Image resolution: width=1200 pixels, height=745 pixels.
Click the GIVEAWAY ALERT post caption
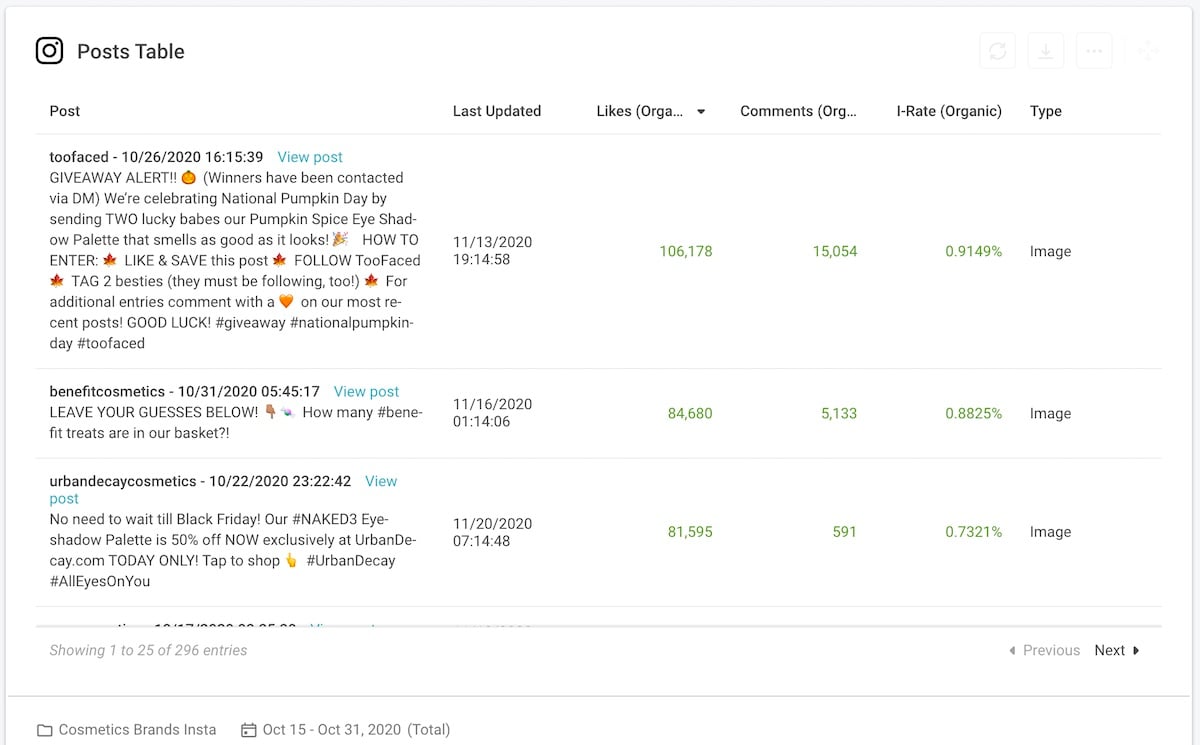[x=236, y=261]
